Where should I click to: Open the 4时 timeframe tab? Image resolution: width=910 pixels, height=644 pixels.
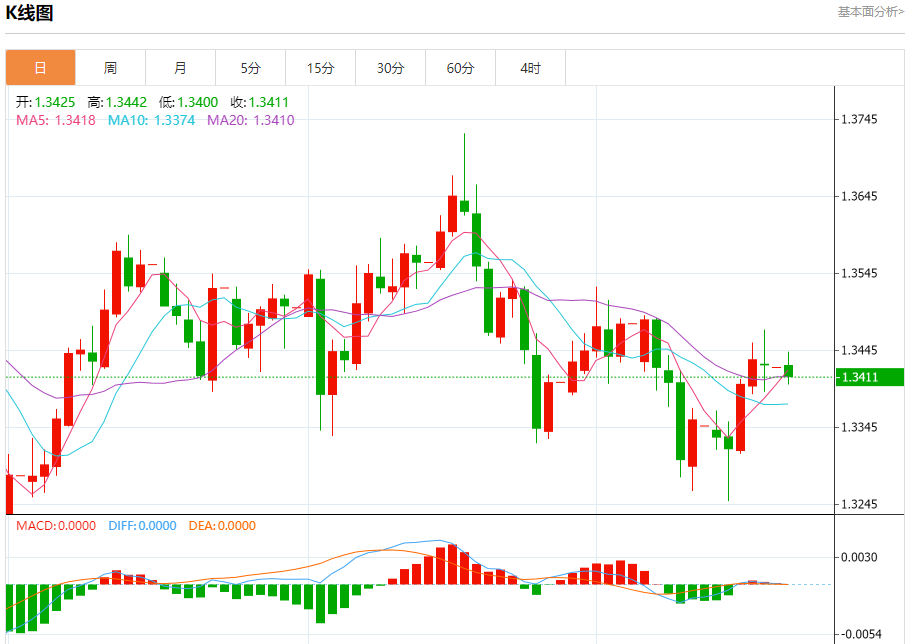click(530, 68)
